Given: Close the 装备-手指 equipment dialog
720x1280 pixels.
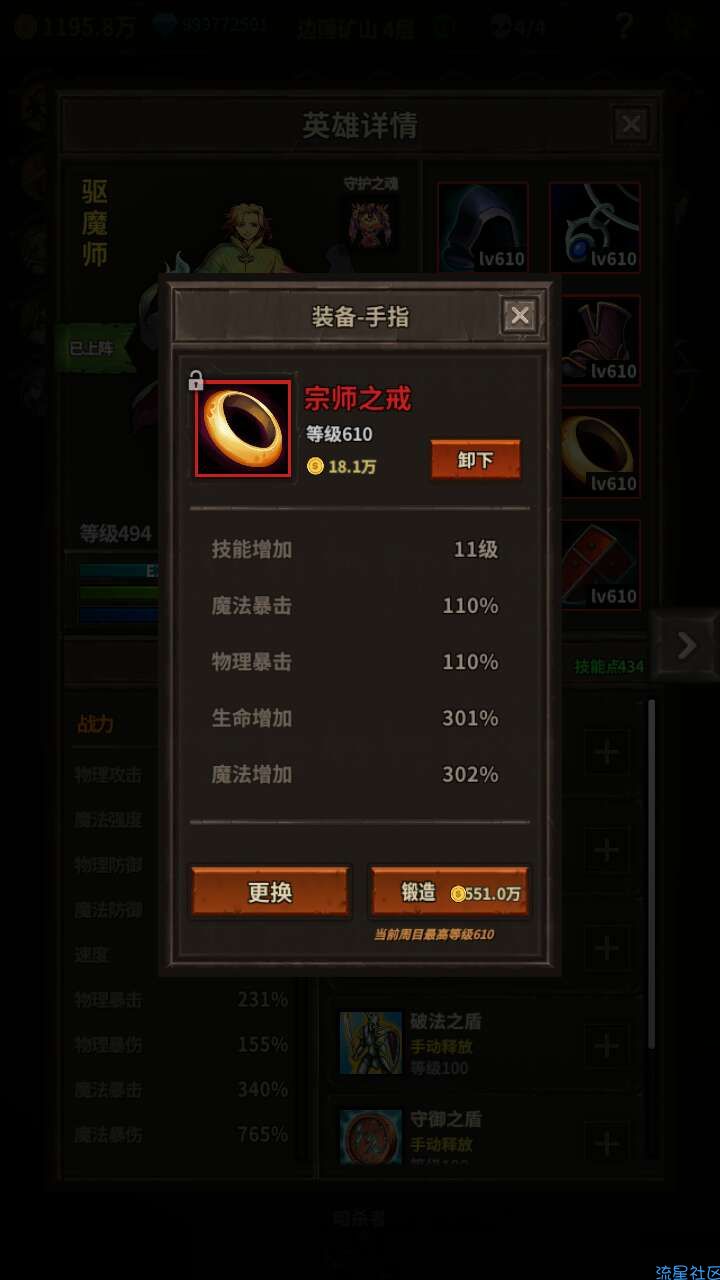Looking at the screenshot, I should (x=519, y=317).
